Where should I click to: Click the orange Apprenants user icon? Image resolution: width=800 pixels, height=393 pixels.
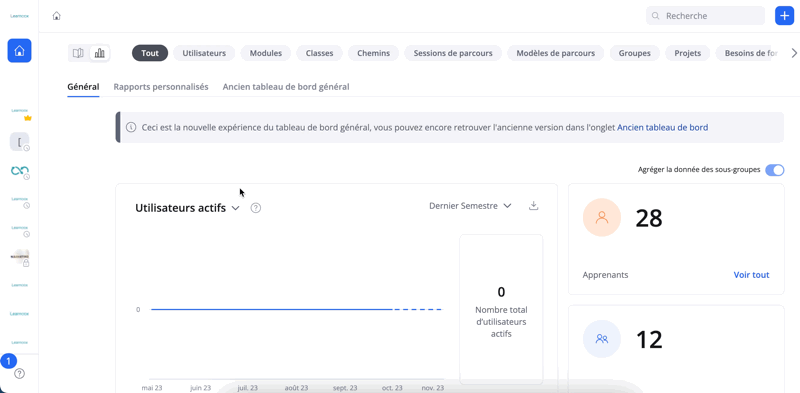[602, 217]
